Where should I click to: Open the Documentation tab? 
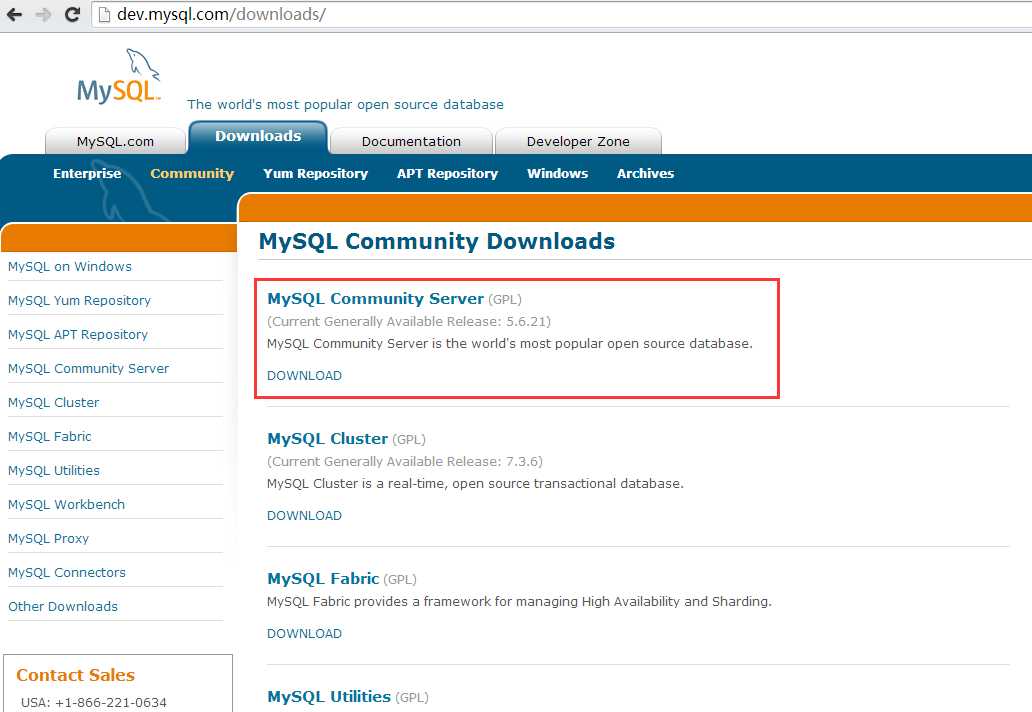411,141
